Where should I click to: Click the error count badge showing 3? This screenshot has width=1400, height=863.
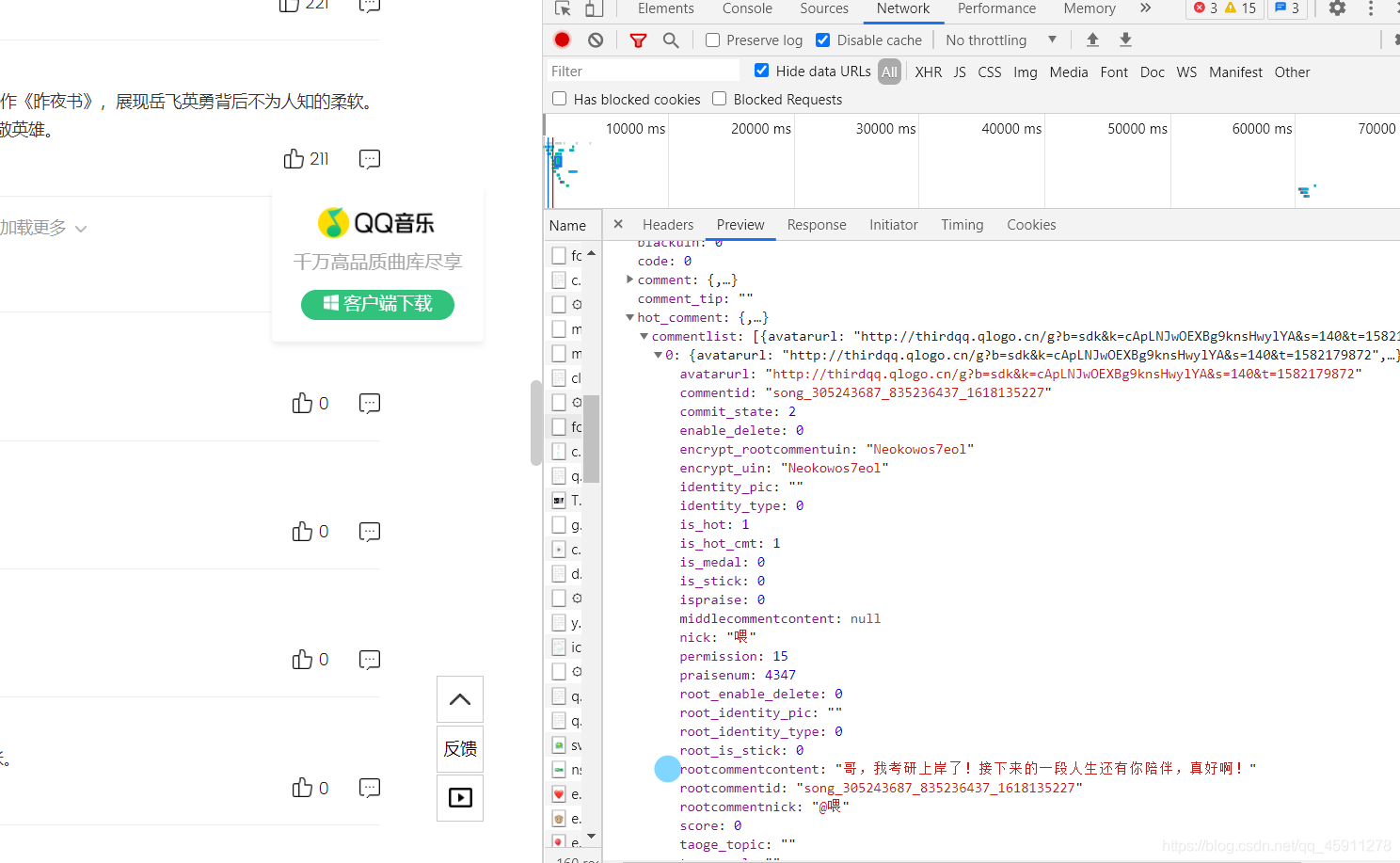coord(1205,8)
